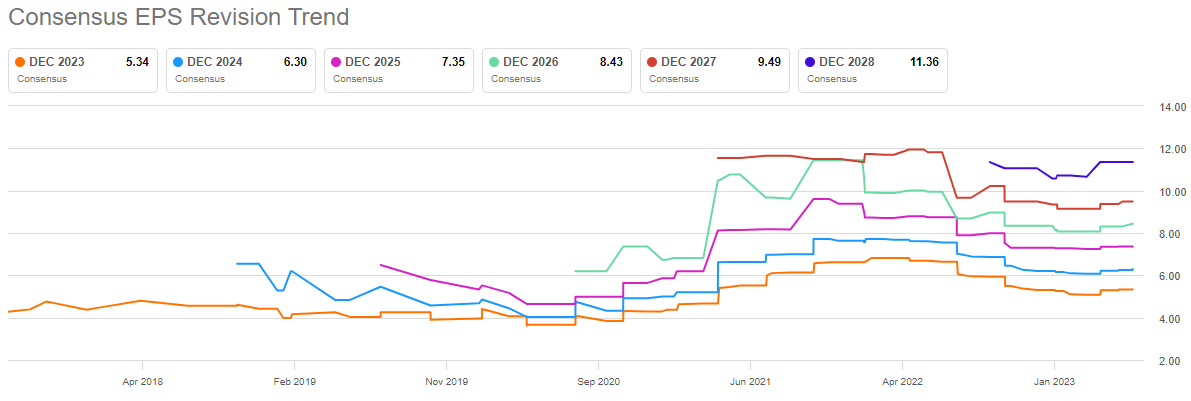
Task: Click the orange dot for DEC 2023
Action: (x=21, y=62)
